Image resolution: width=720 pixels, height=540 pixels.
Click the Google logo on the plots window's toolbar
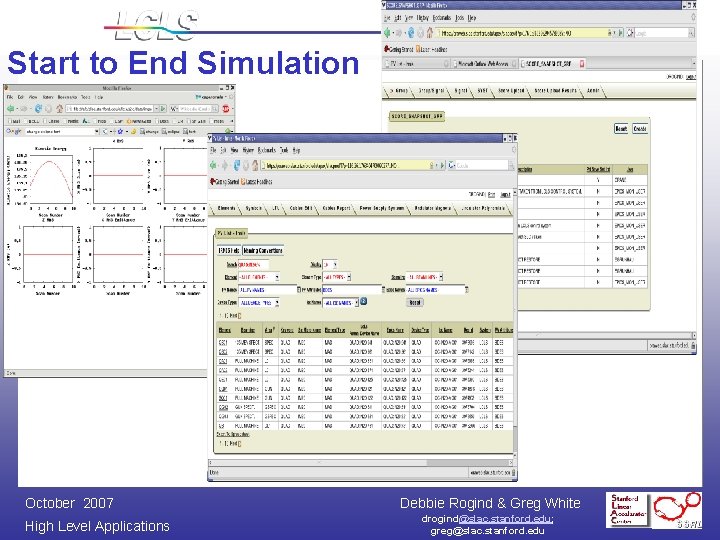coord(13,131)
